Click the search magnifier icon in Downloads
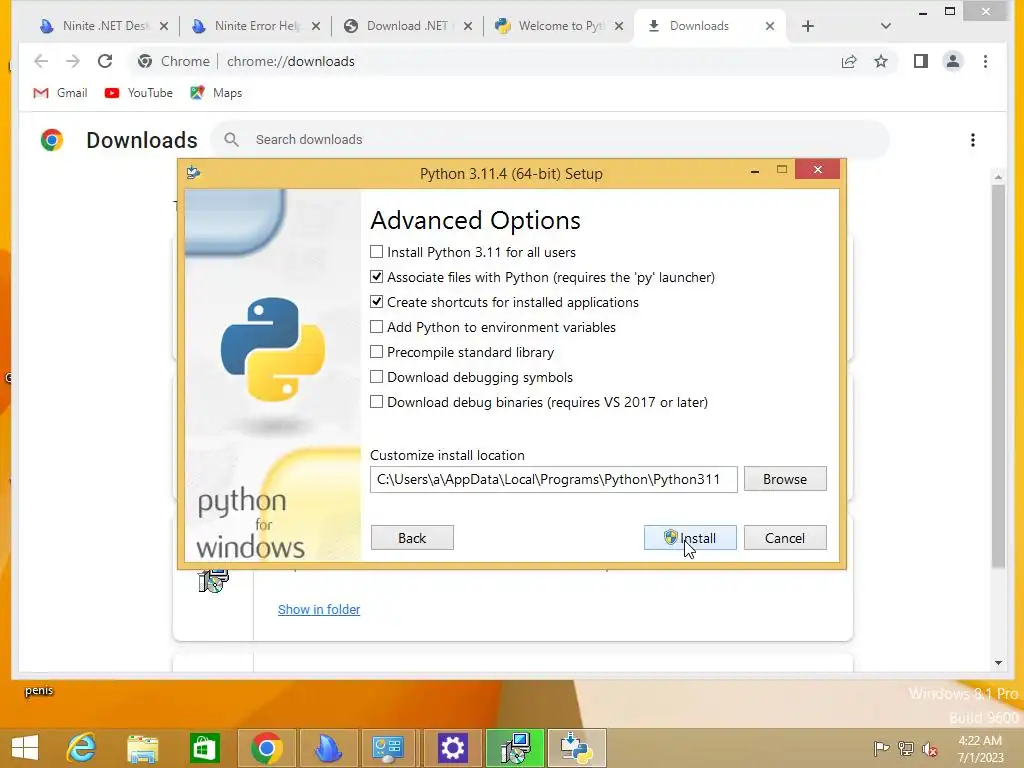 pos(231,139)
